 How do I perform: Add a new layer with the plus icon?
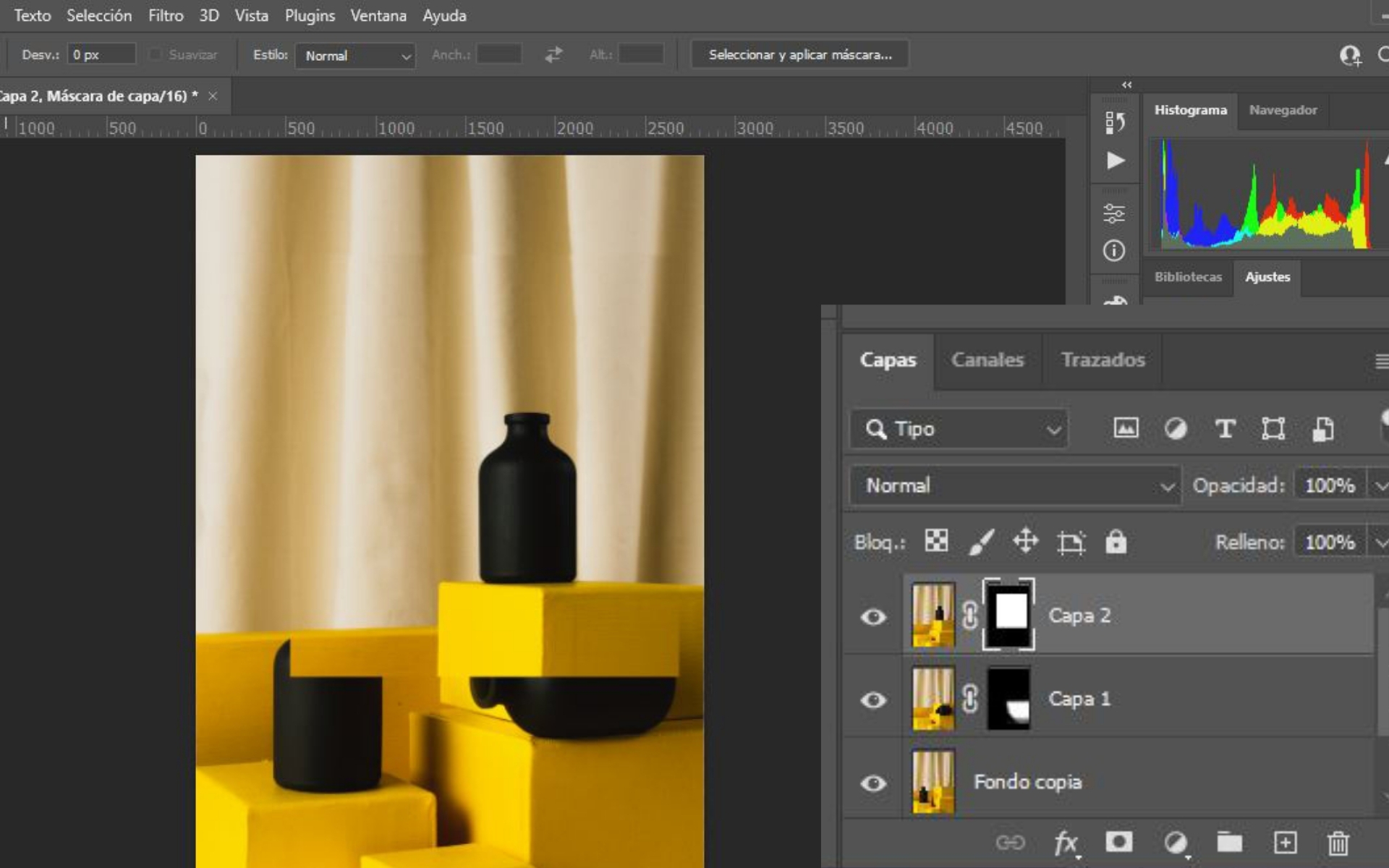pyautogui.click(x=1286, y=843)
